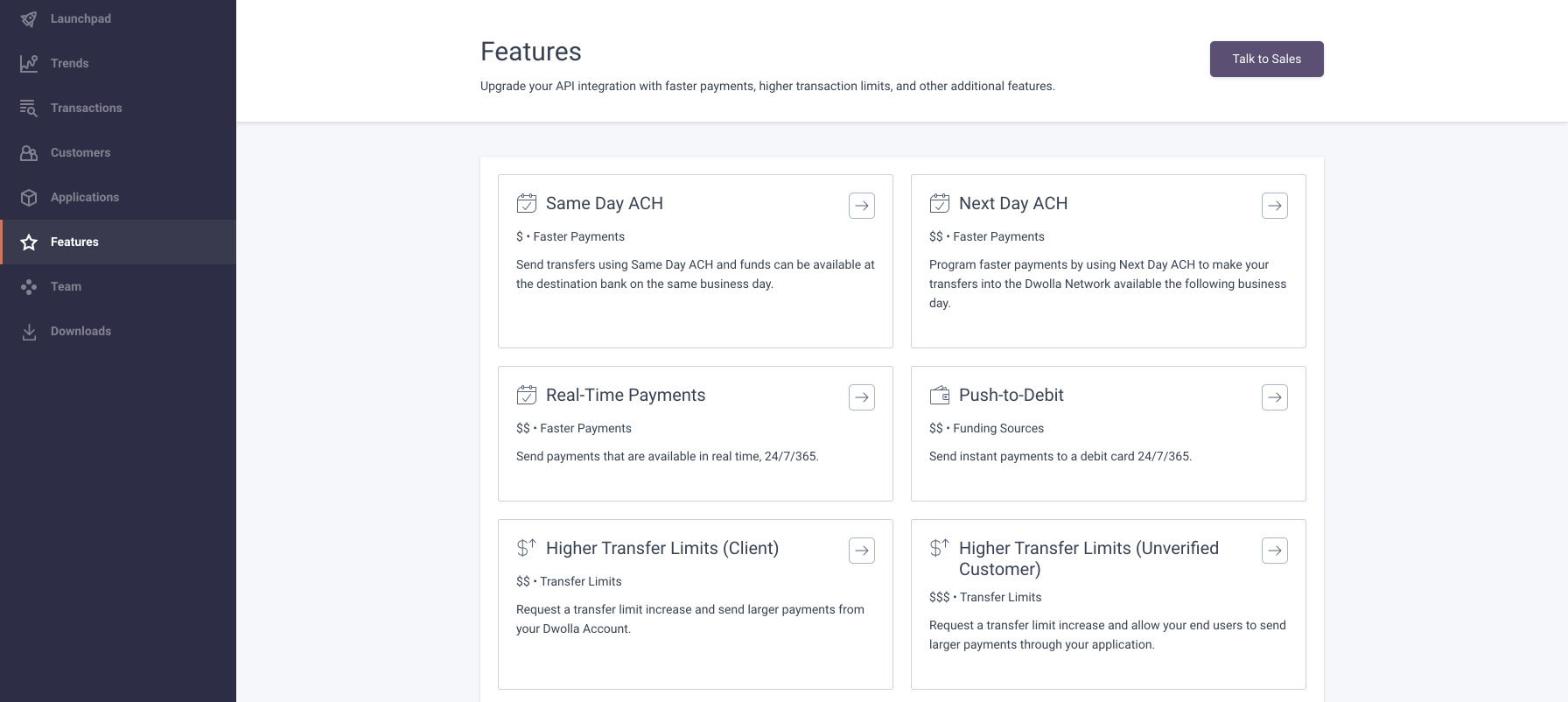This screenshot has height=702, width=1568.
Task: Click the Applications cube icon
Action: click(x=29, y=197)
